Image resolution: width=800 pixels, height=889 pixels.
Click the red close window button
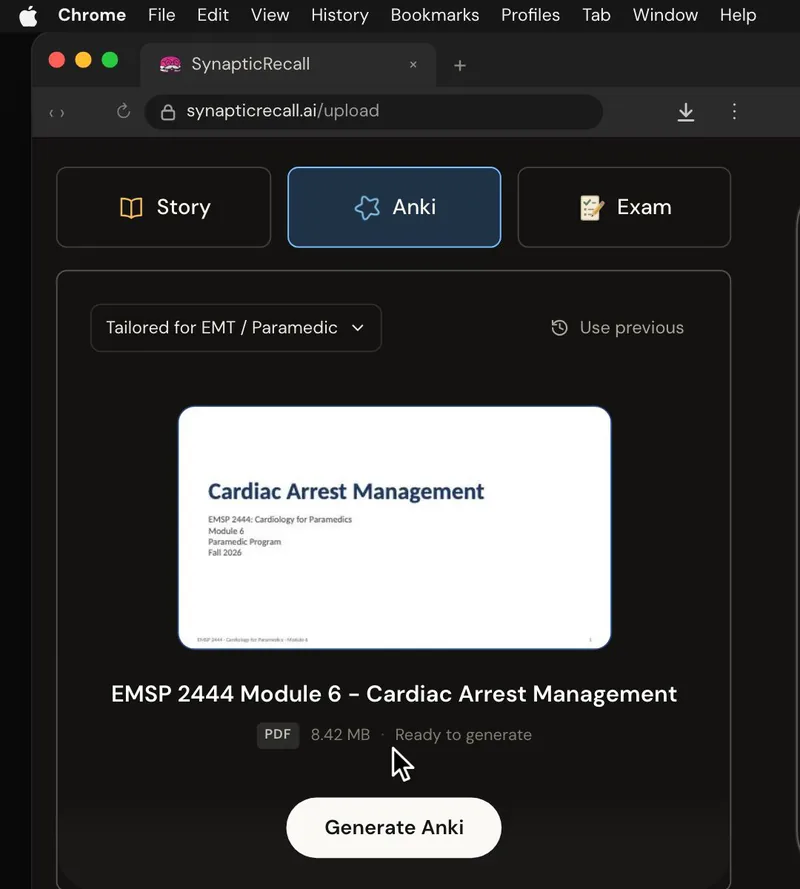click(57, 60)
